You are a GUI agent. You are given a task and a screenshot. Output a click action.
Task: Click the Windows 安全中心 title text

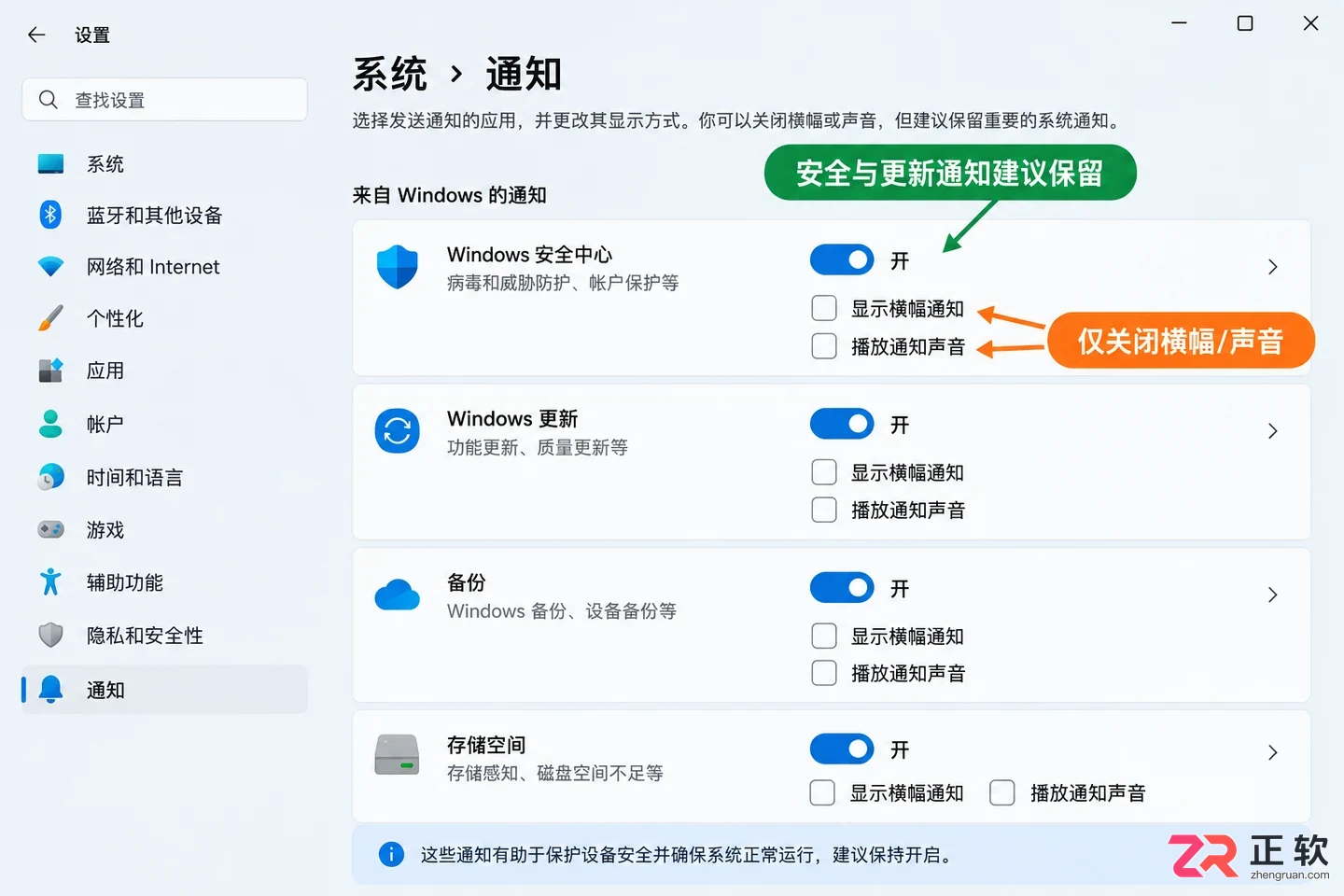pyautogui.click(x=529, y=255)
